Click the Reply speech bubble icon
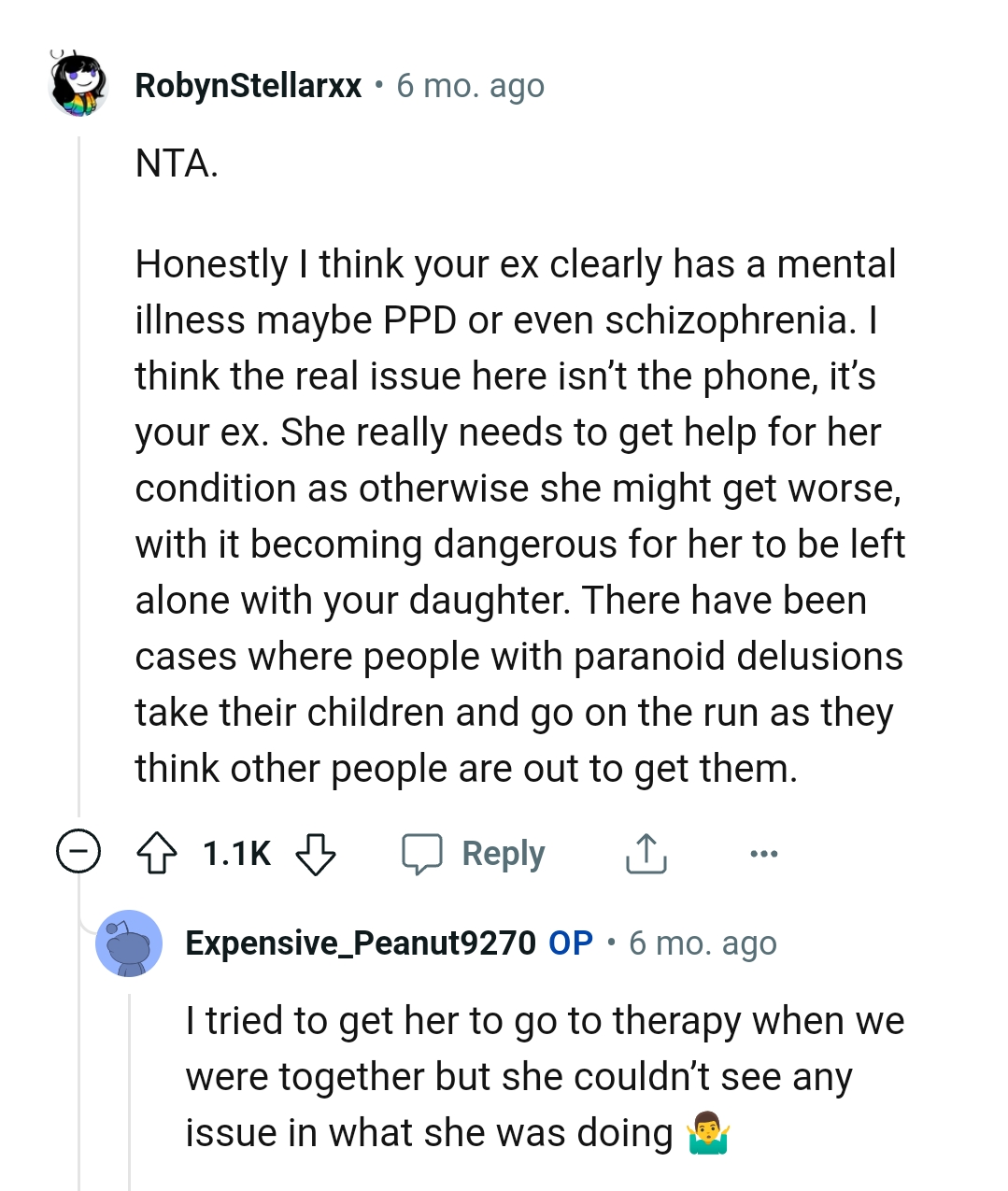The height and width of the screenshot is (1191, 1008). click(423, 852)
